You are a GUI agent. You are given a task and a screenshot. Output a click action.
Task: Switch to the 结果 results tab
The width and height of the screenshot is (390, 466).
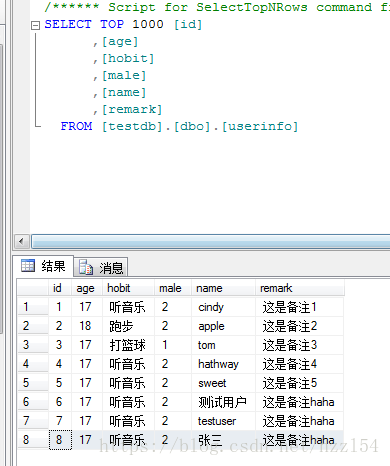44,266
